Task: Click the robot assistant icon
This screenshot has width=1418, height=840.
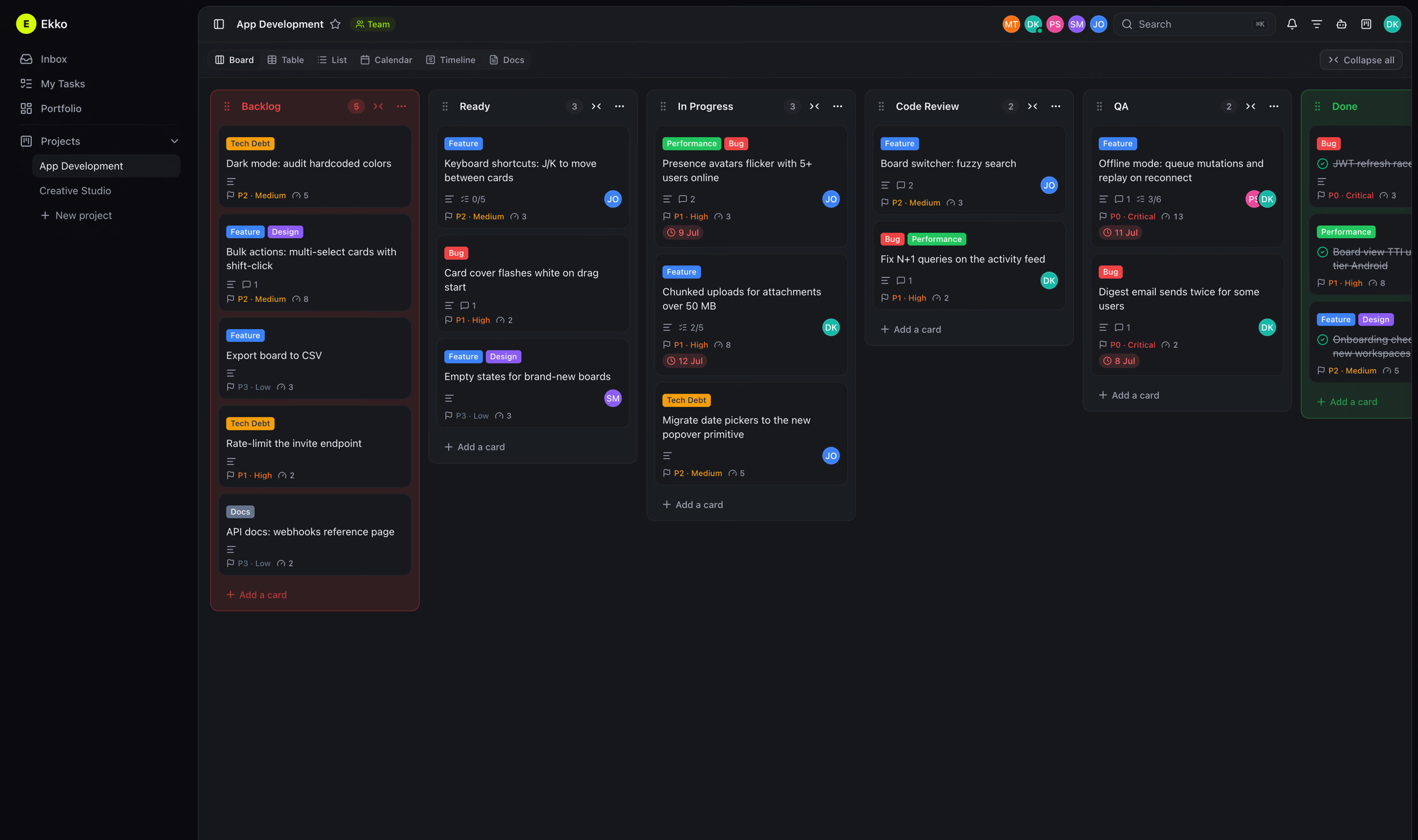Action: [1341, 24]
